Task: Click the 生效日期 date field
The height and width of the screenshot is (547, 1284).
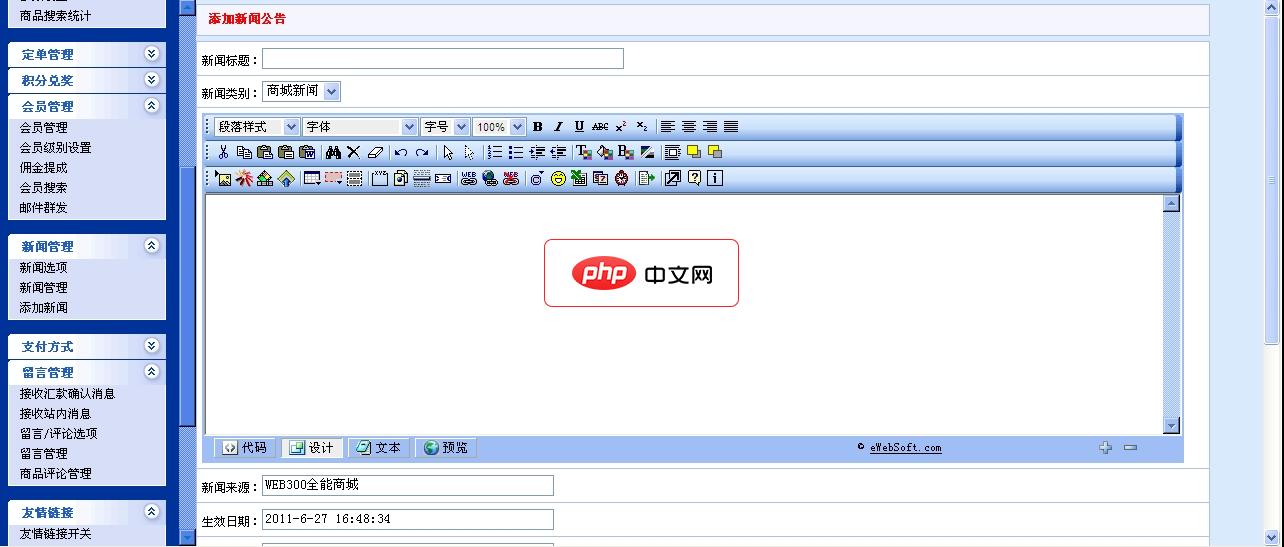Action: tap(408, 519)
